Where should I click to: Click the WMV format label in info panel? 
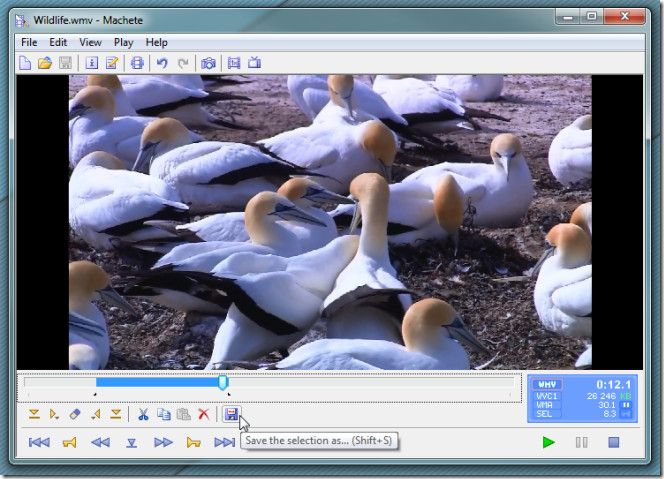[548, 384]
